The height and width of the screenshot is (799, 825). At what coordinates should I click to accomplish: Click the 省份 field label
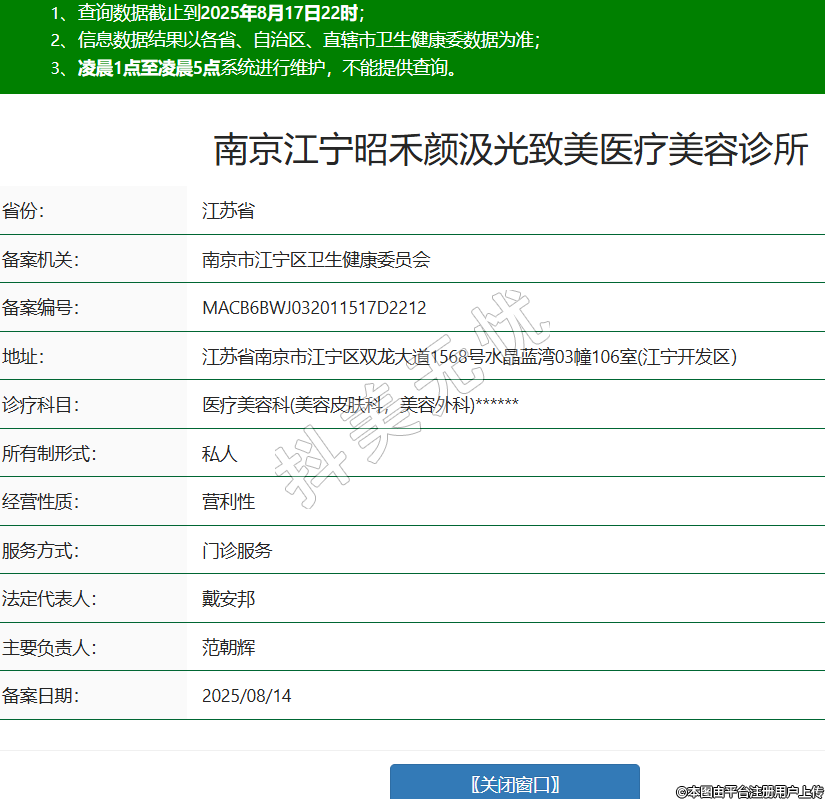(x=24, y=211)
